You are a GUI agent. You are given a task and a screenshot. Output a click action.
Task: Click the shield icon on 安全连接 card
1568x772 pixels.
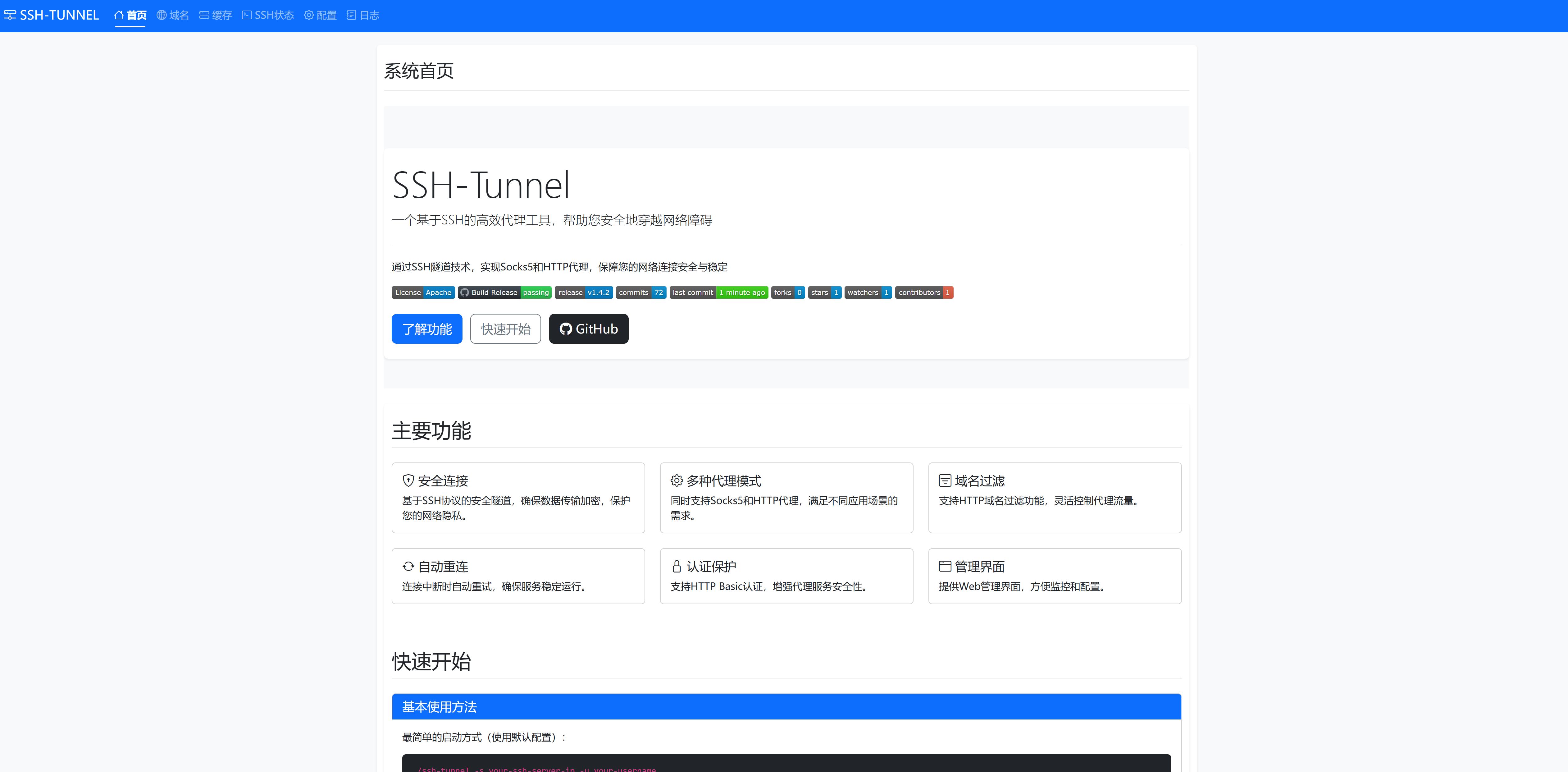pyautogui.click(x=408, y=480)
